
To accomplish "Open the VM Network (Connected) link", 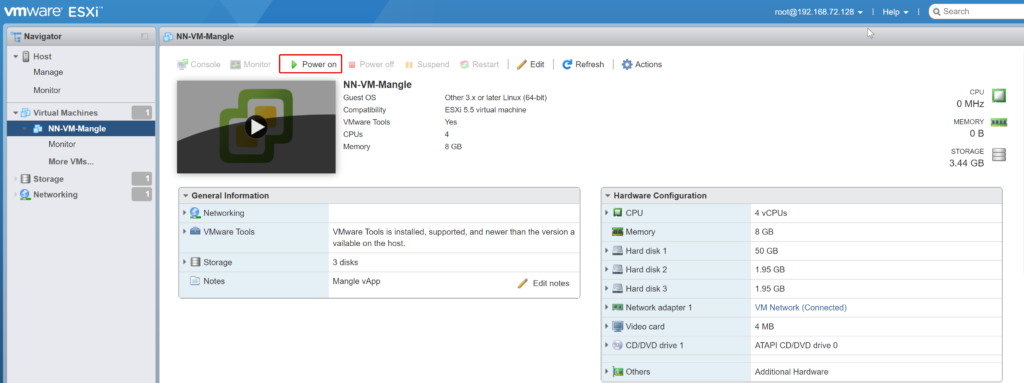I will (801, 307).
